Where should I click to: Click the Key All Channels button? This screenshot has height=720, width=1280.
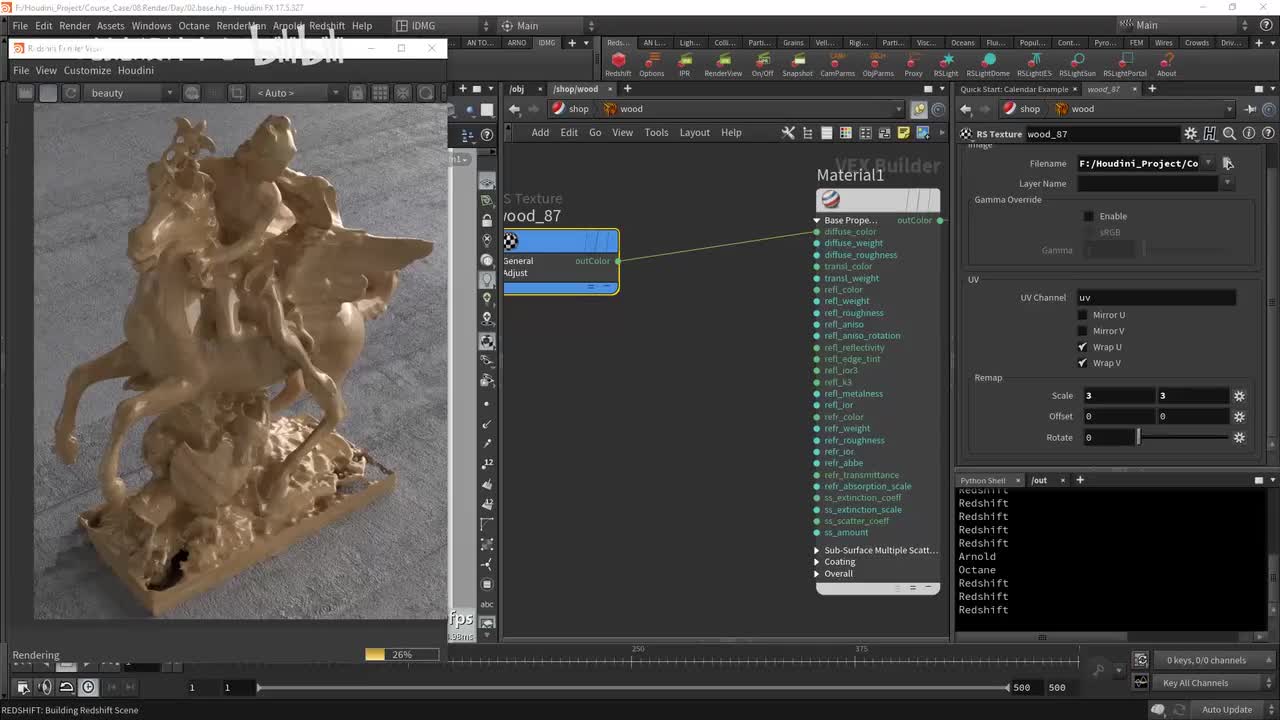[1195, 683]
